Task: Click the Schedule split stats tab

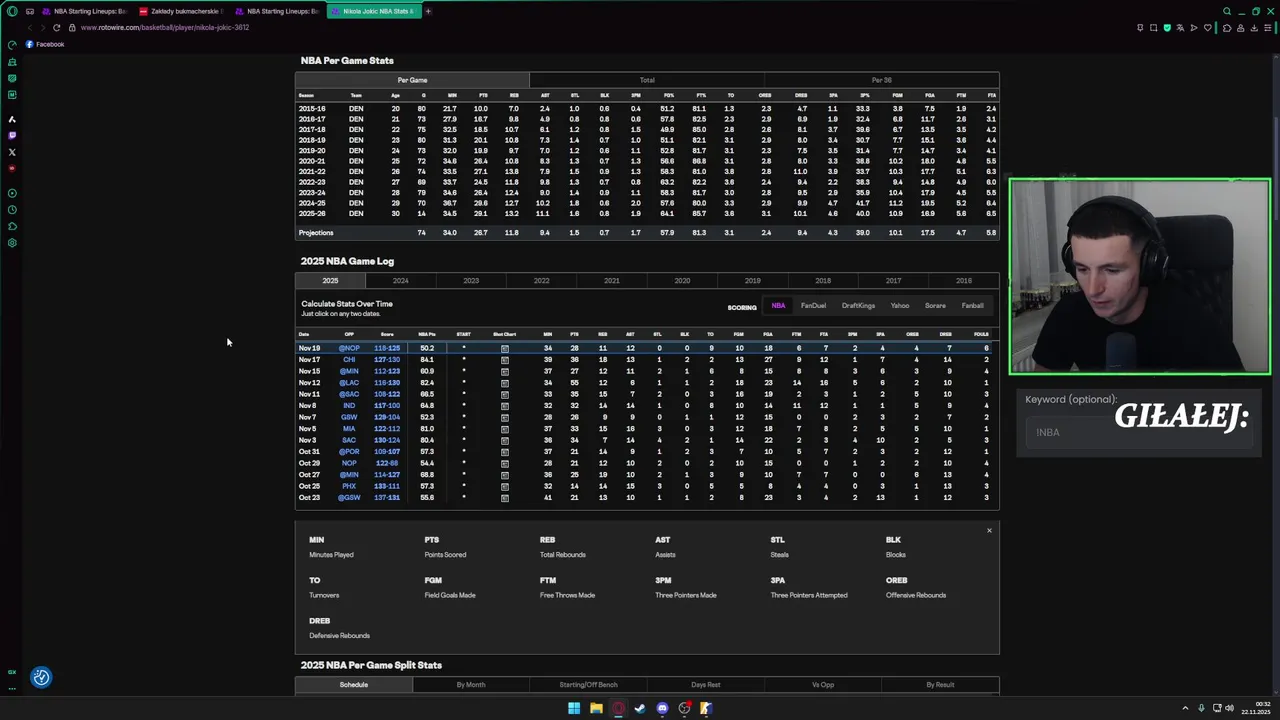Action: click(354, 685)
